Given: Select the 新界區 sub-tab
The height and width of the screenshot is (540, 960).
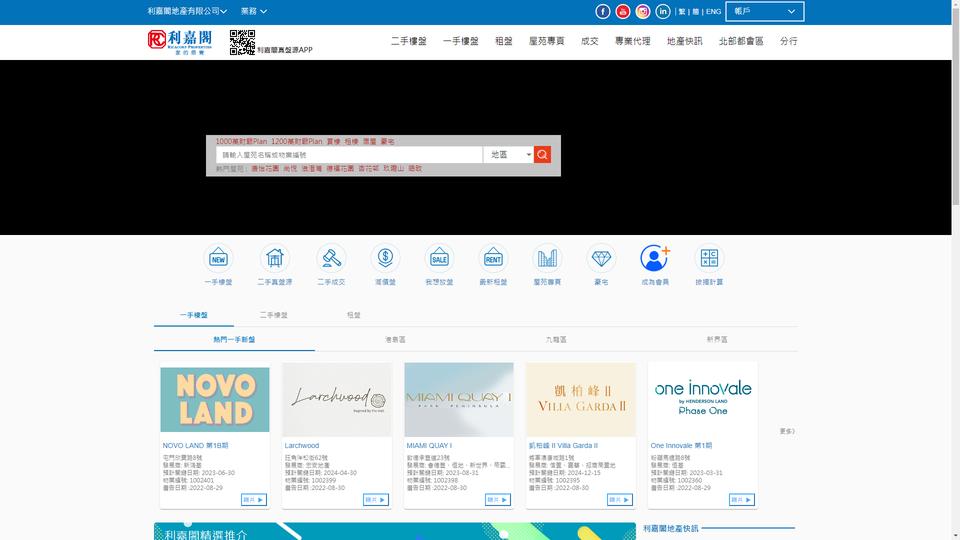Looking at the screenshot, I should click(717, 340).
